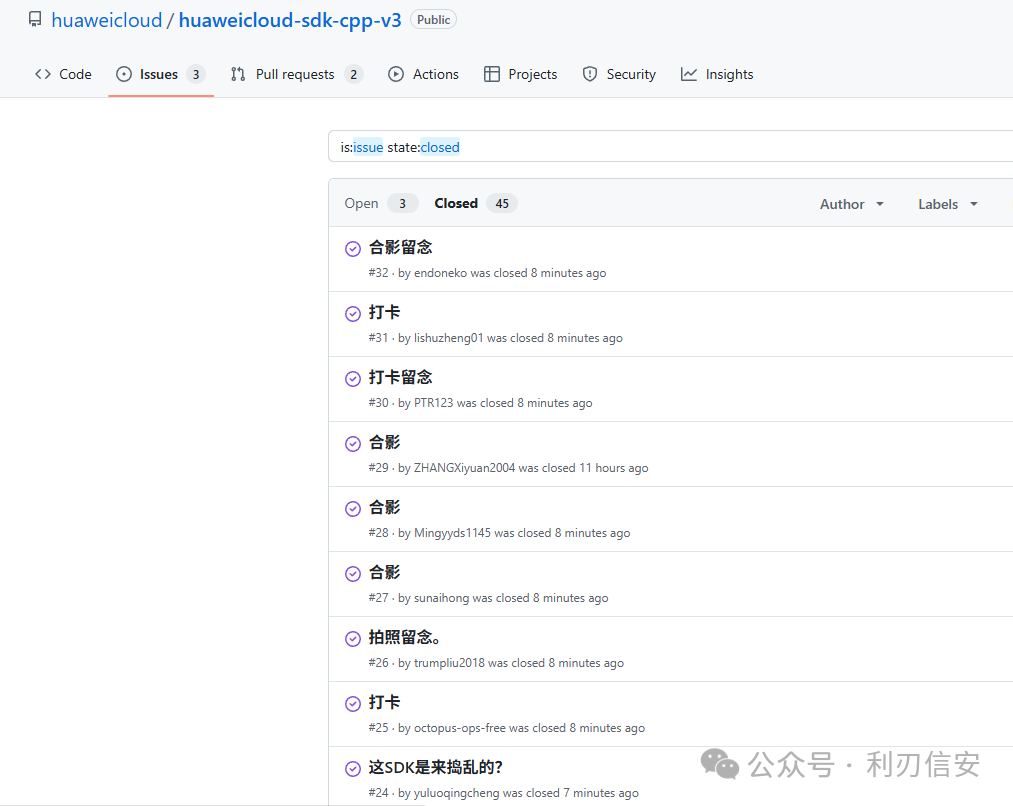The image size is (1013, 806).
Task: Click the Code tab angle-brackets icon
Action: 43,74
